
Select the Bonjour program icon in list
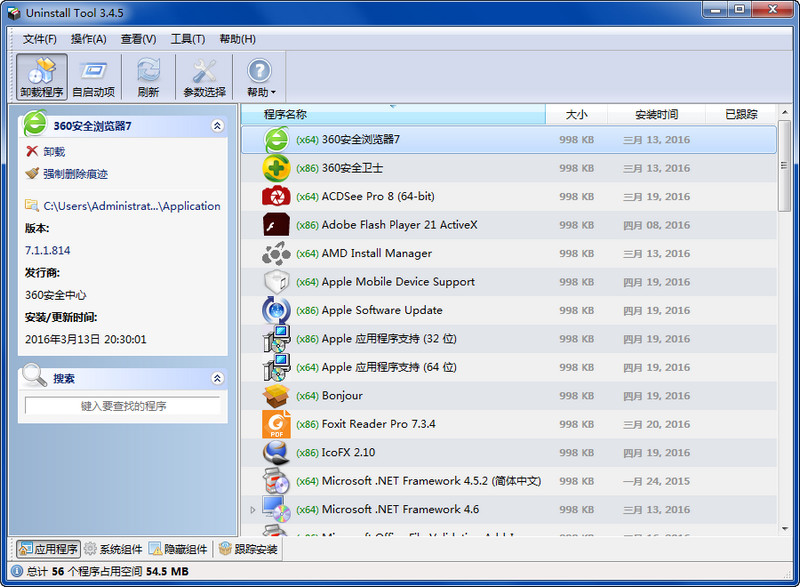tap(275, 396)
